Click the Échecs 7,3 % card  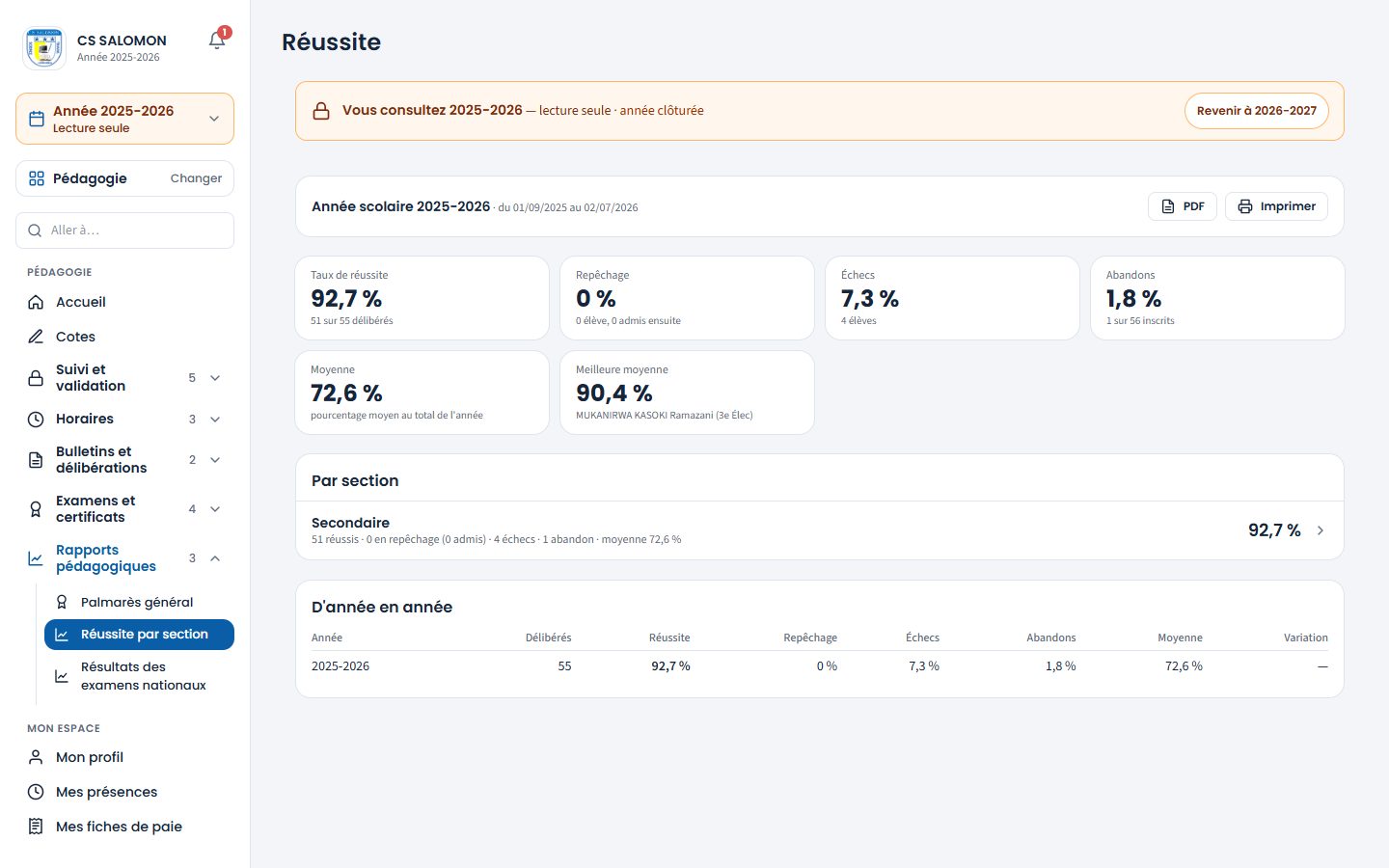coord(952,298)
